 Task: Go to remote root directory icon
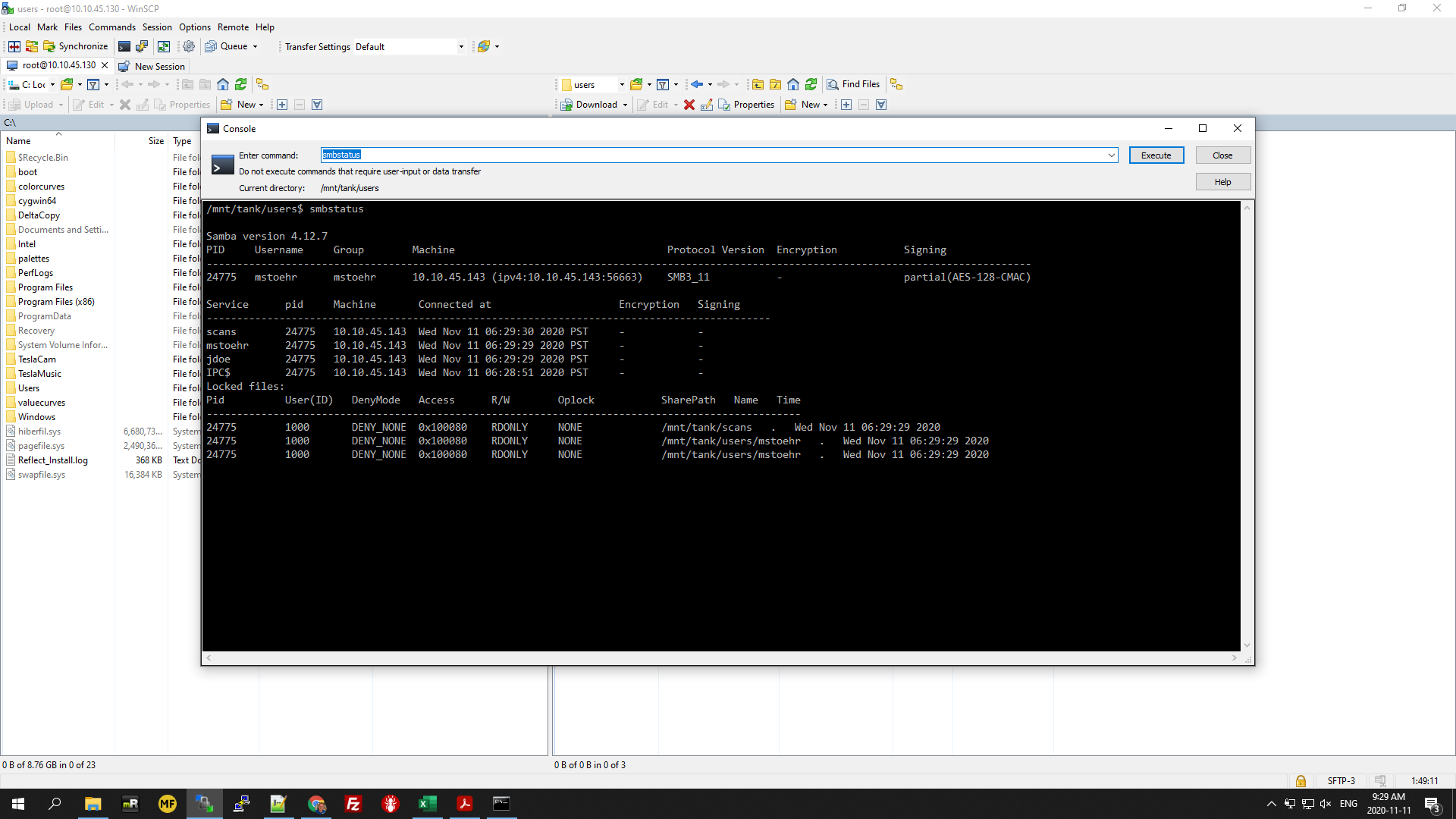(x=775, y=84)
